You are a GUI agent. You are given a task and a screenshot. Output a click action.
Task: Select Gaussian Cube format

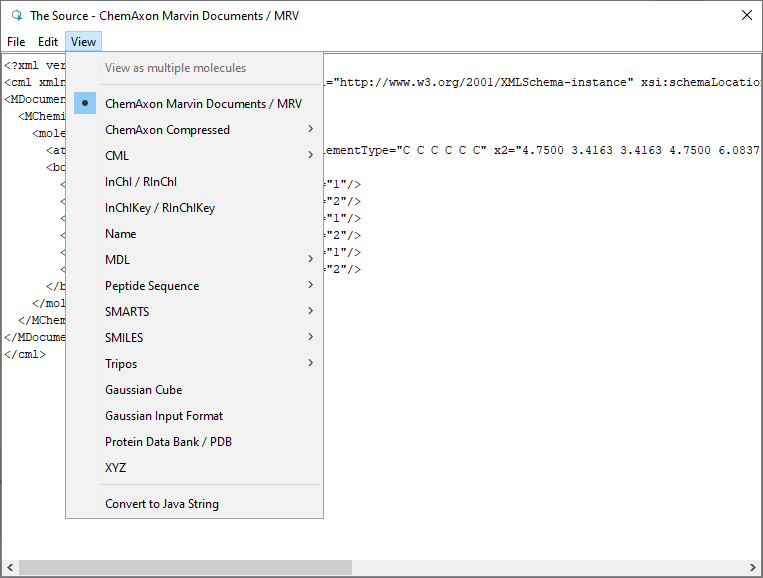click(x=144, y=390)
